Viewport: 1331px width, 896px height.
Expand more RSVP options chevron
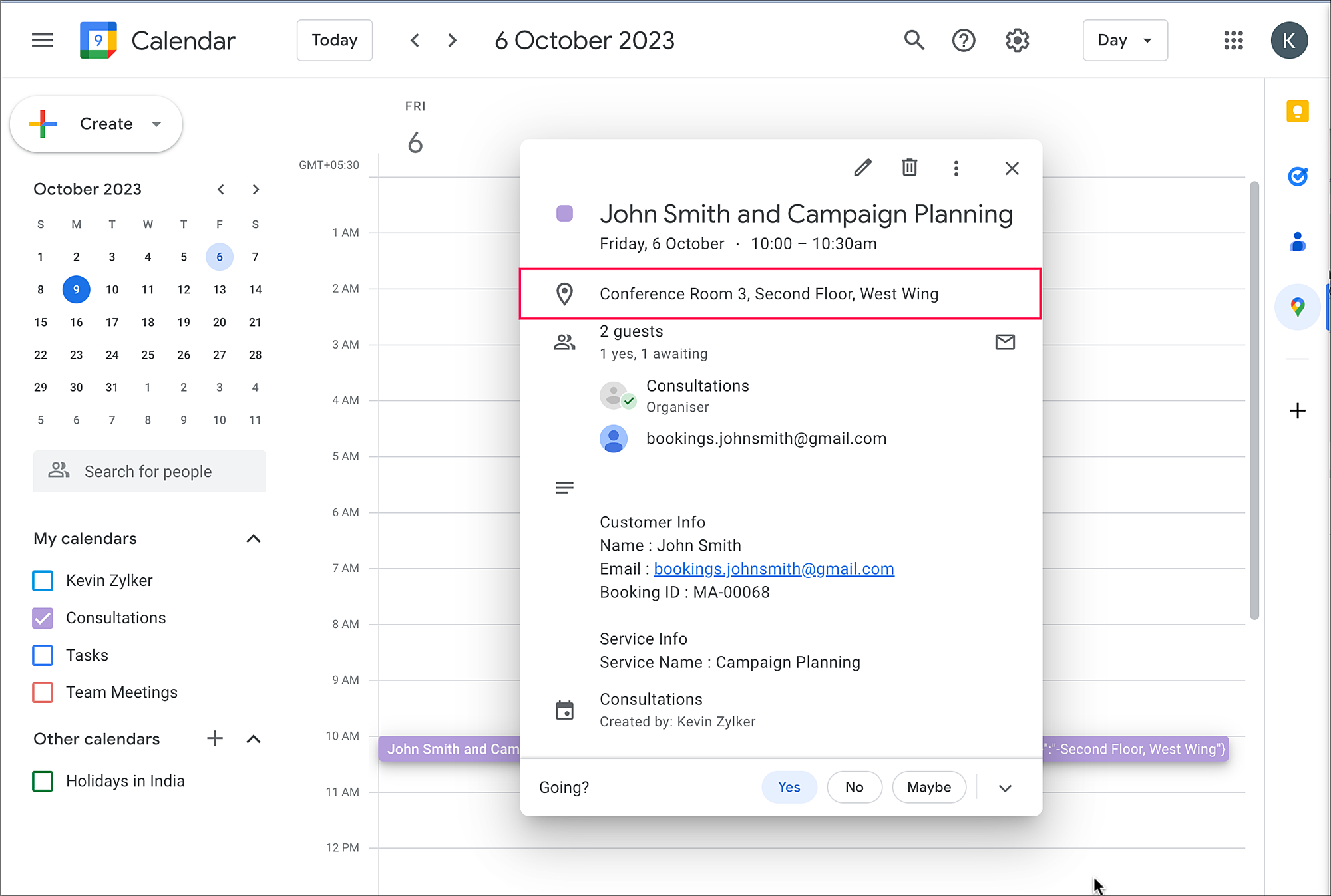click(x=1005, y=788)
